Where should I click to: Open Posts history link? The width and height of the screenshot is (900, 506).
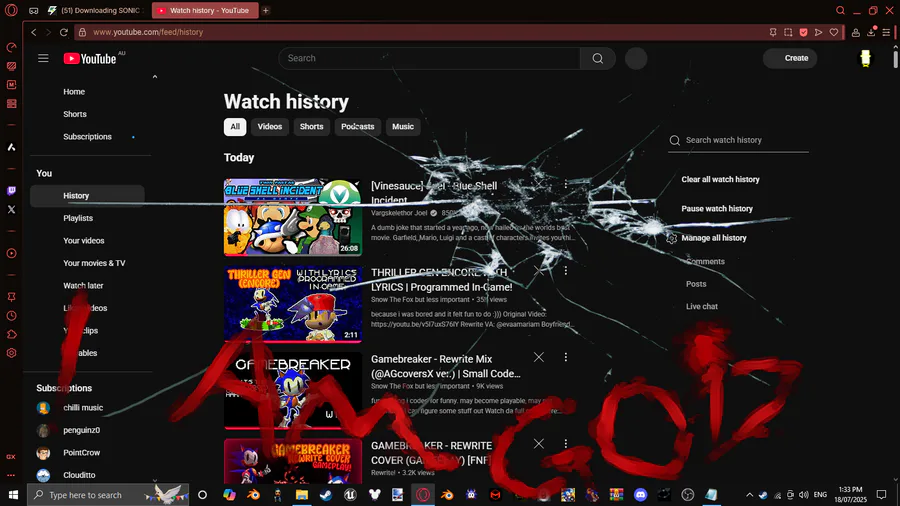coord(696,284)
